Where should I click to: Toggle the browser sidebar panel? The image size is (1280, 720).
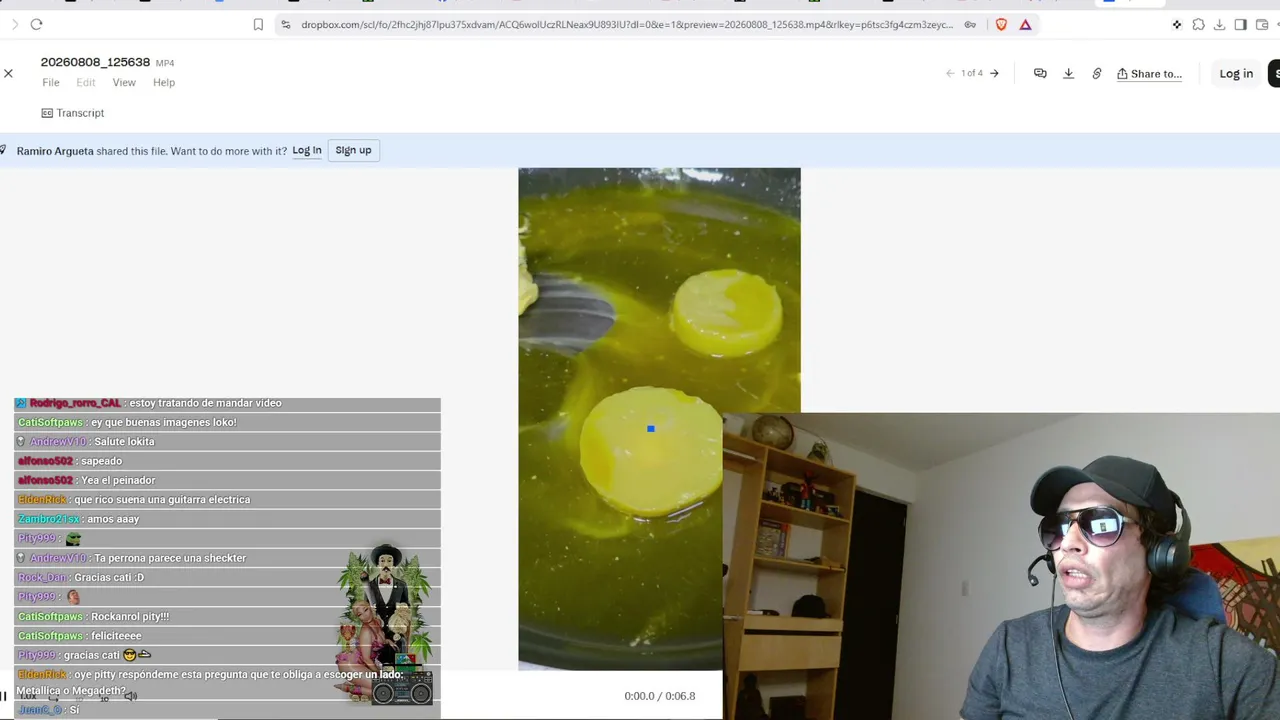click(1240, 24)
